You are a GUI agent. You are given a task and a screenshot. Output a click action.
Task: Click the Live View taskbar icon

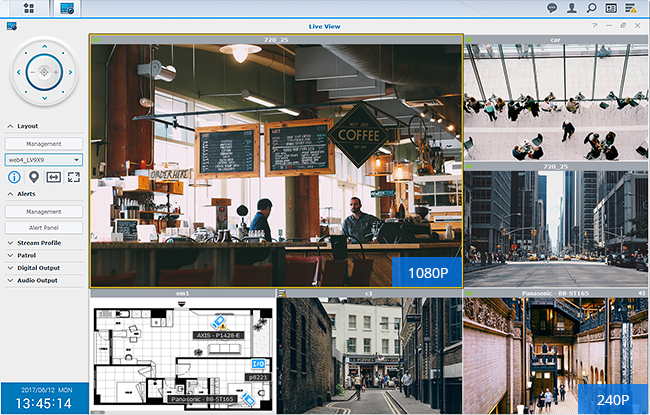(67, 8)
